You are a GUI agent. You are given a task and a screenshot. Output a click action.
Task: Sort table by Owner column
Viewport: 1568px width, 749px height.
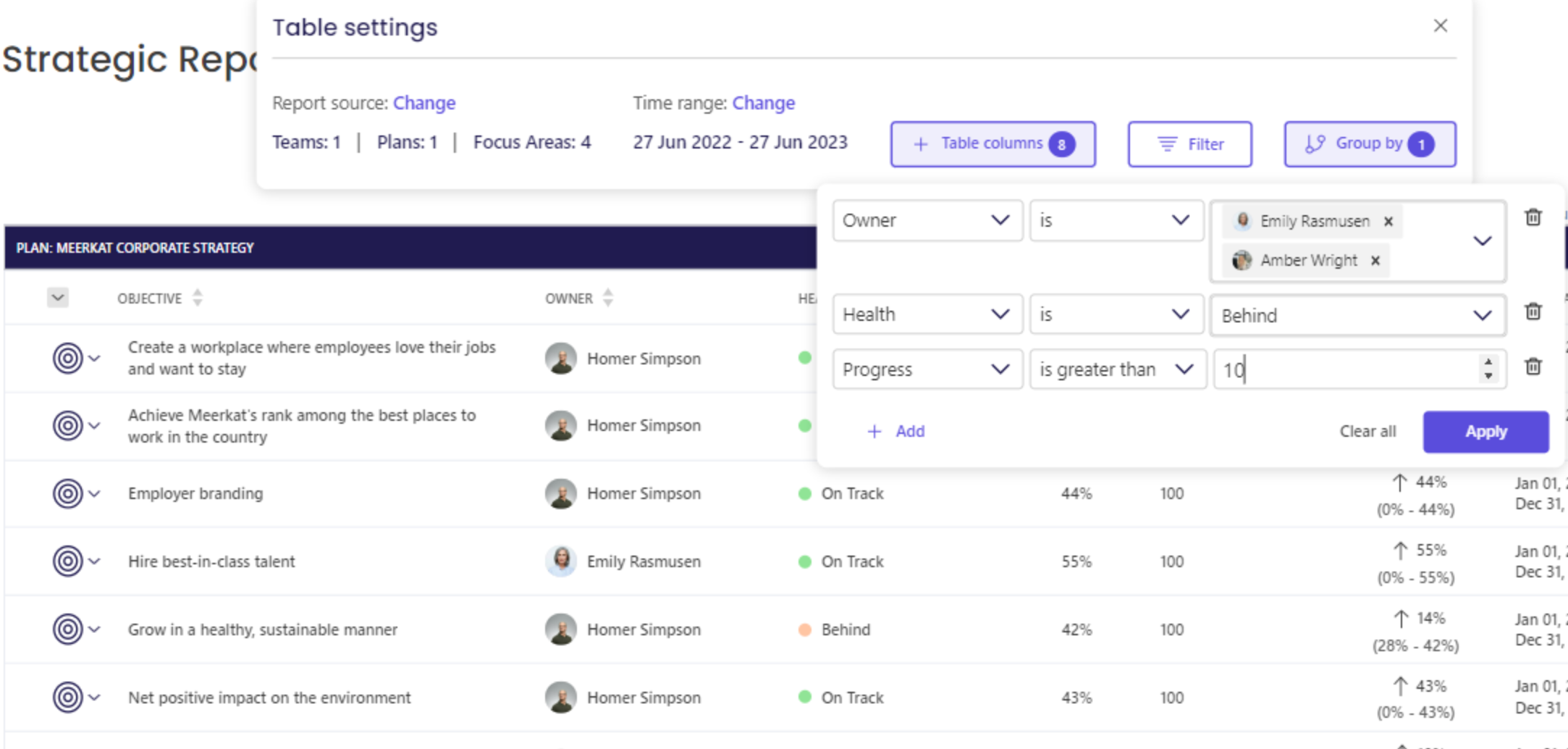click(608, 298)
